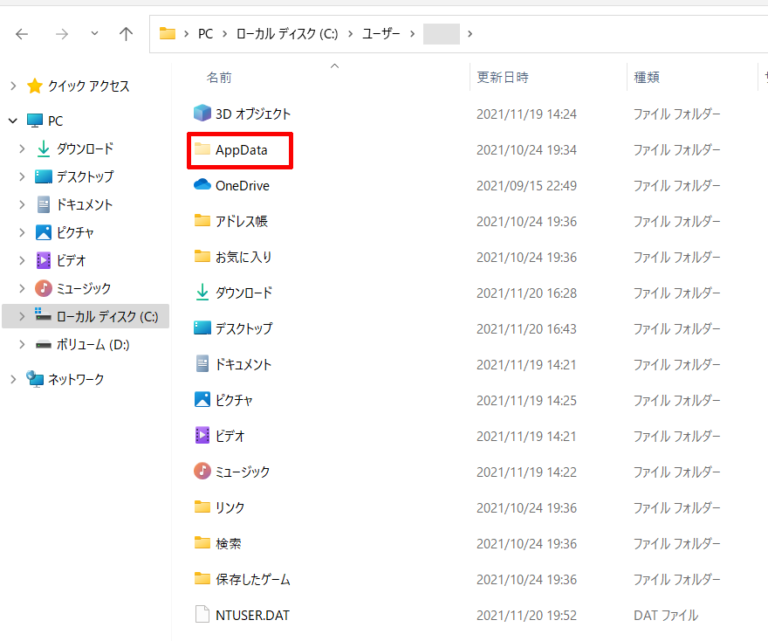Select the OneDrive cloud icon
This screenshot has height=641, width=768.
point(203,185)
